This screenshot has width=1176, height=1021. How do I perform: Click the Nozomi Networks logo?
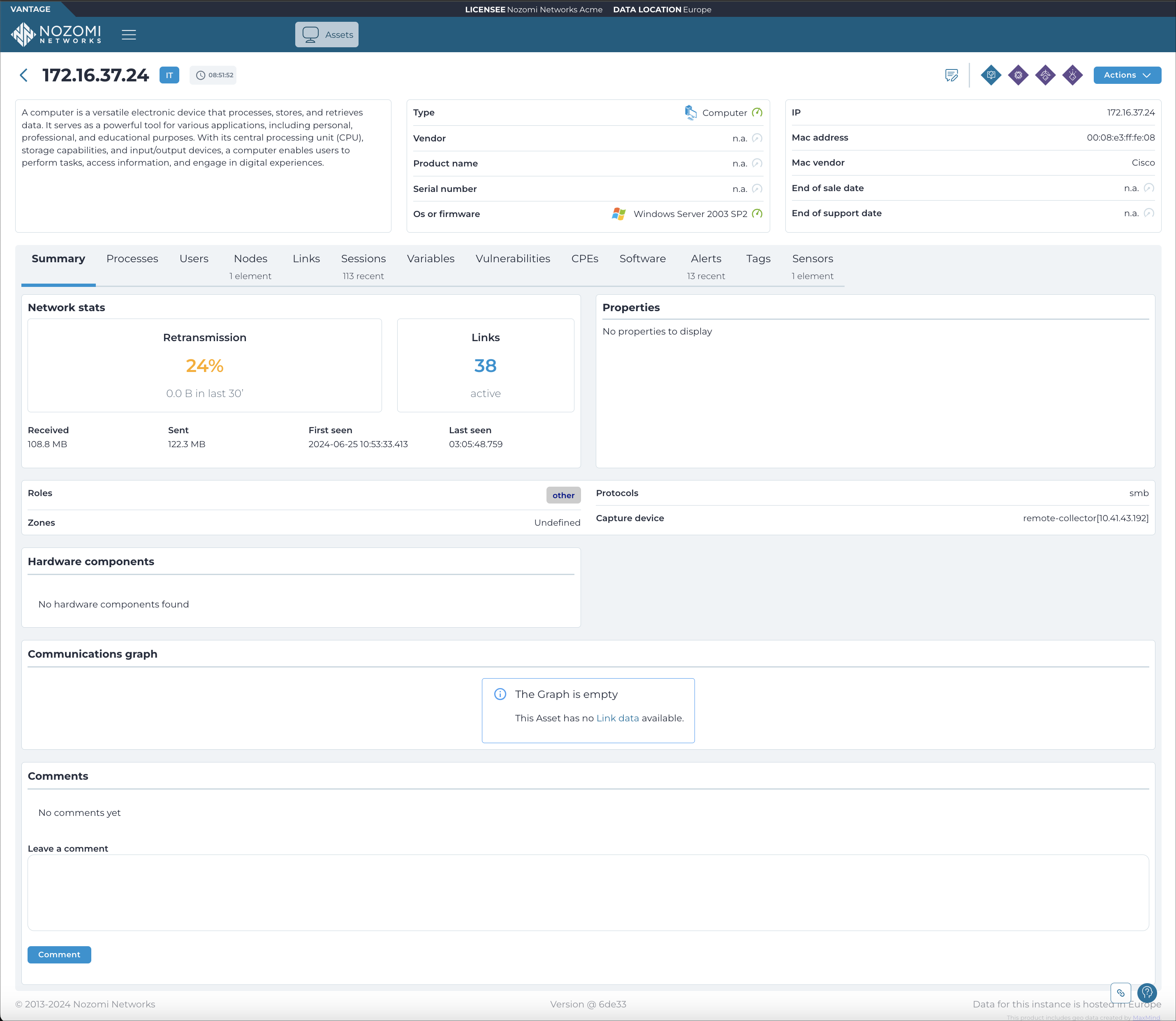click(56, 34)
